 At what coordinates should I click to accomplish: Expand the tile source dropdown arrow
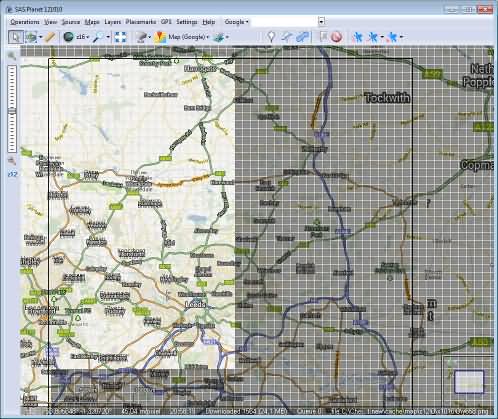(149, 37)
